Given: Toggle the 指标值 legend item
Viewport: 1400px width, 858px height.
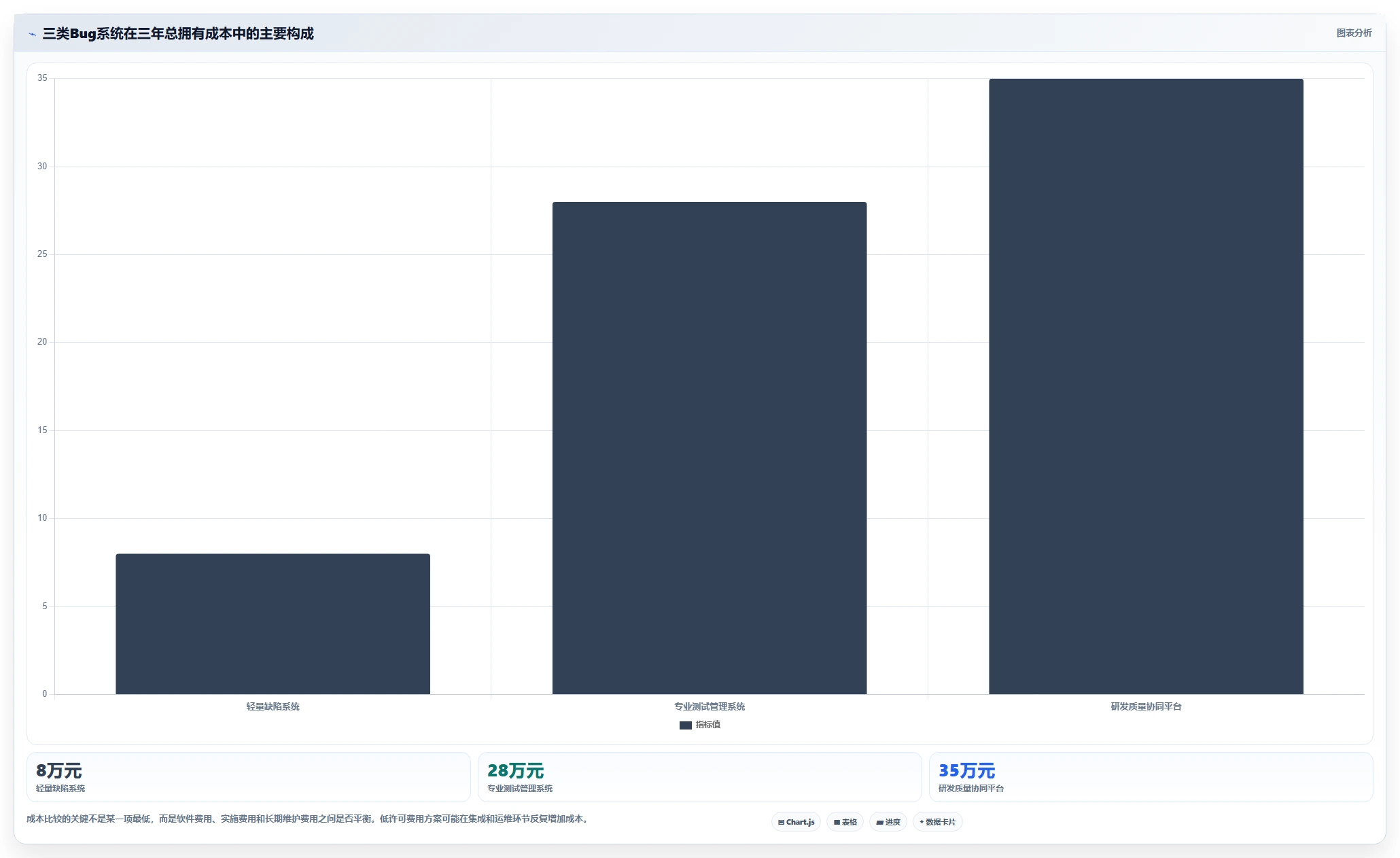Looking at the screenshot, I should [700, 725].
